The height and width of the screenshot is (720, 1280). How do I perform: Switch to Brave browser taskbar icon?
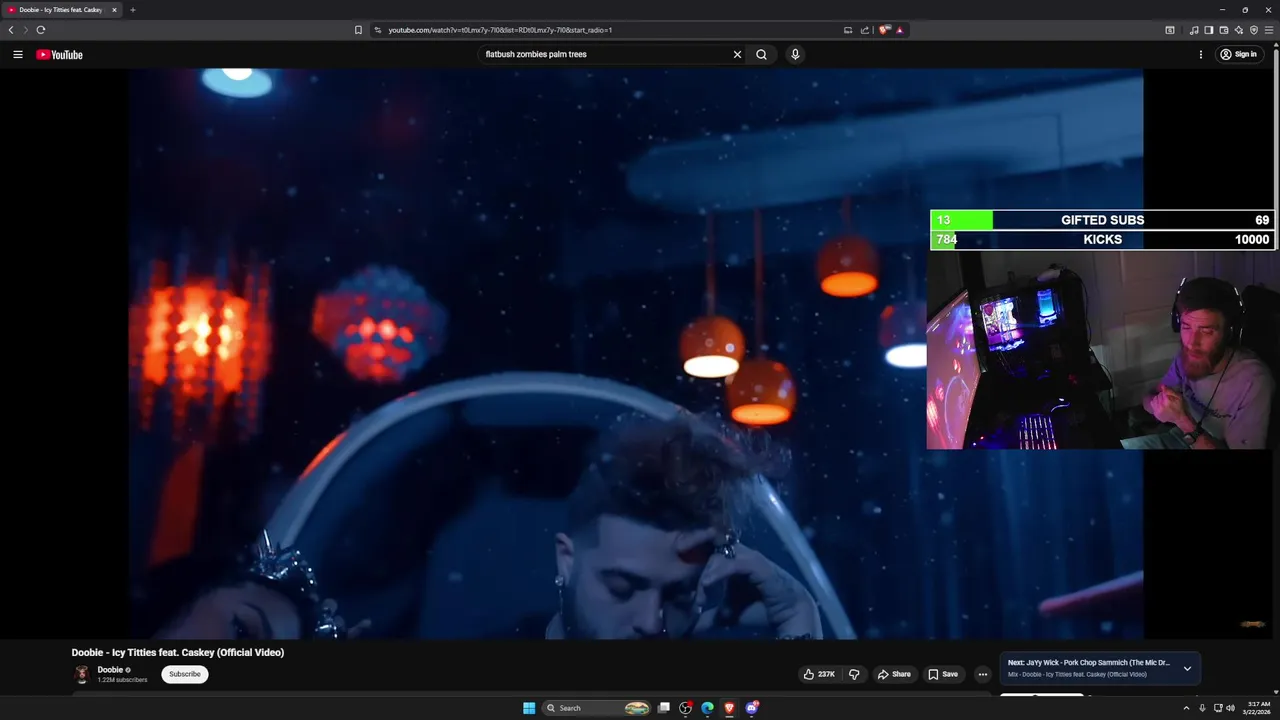click(729, 708)
